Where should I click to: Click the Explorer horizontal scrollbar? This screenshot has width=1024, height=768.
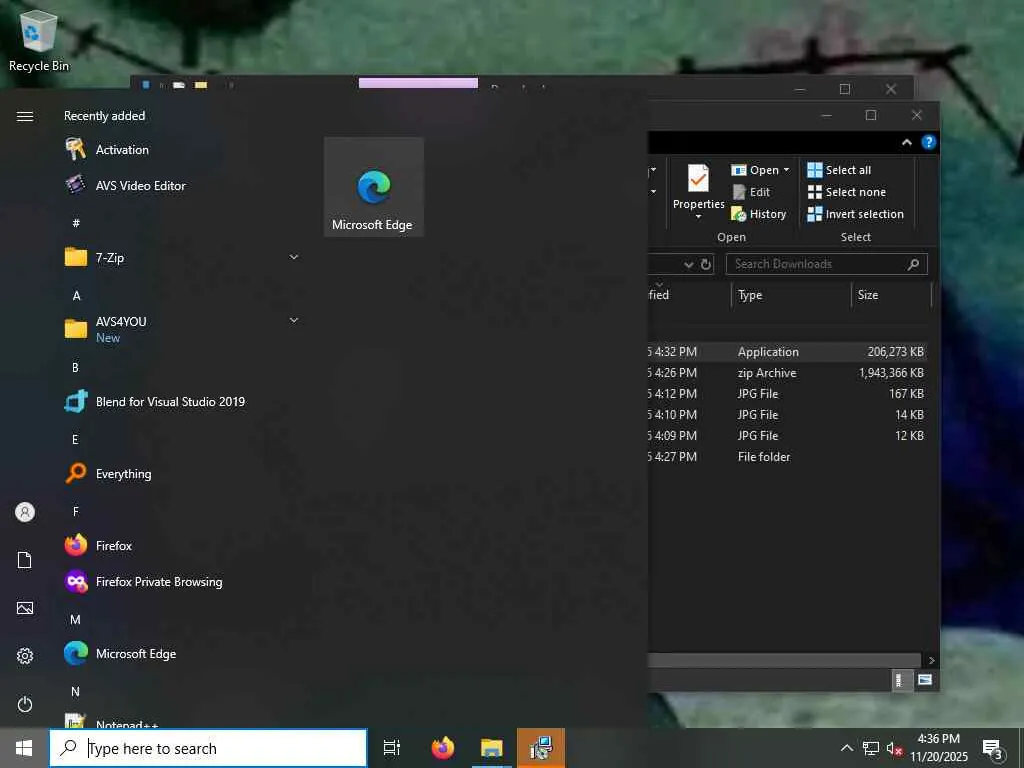tap(784, 660)
